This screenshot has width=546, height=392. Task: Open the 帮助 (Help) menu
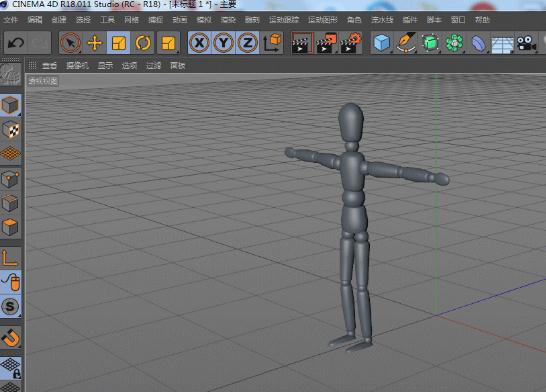tap(482, 20)
